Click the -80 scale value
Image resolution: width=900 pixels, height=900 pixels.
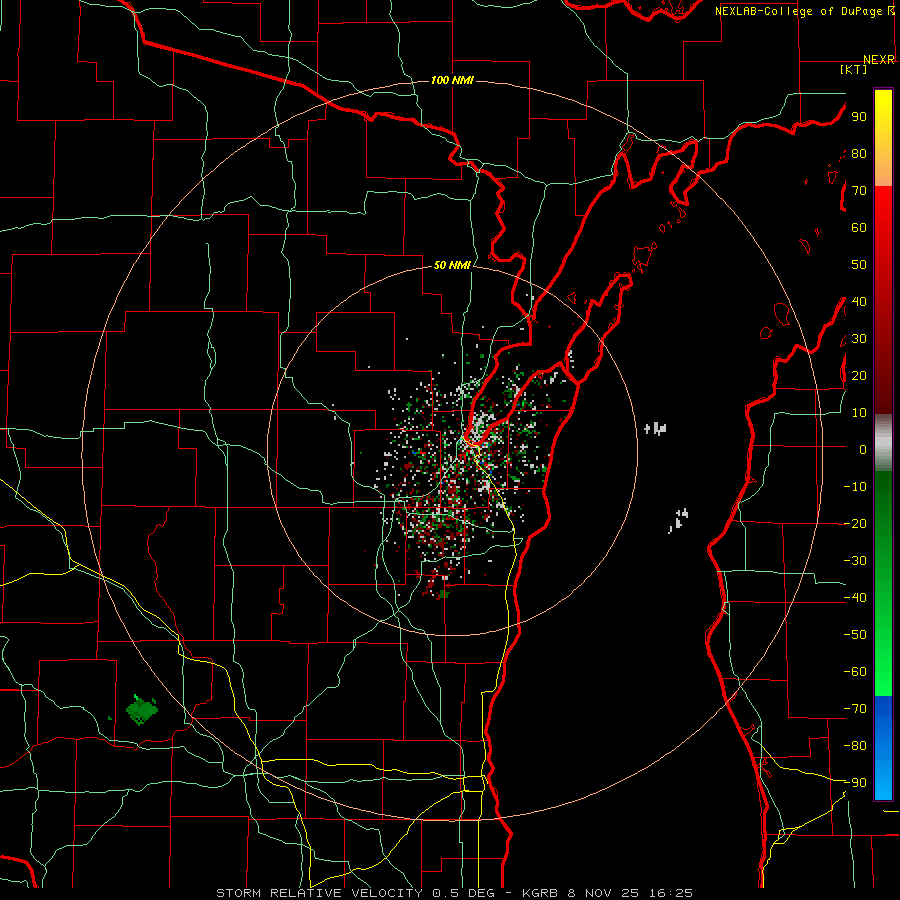click(x=855, y=746)
